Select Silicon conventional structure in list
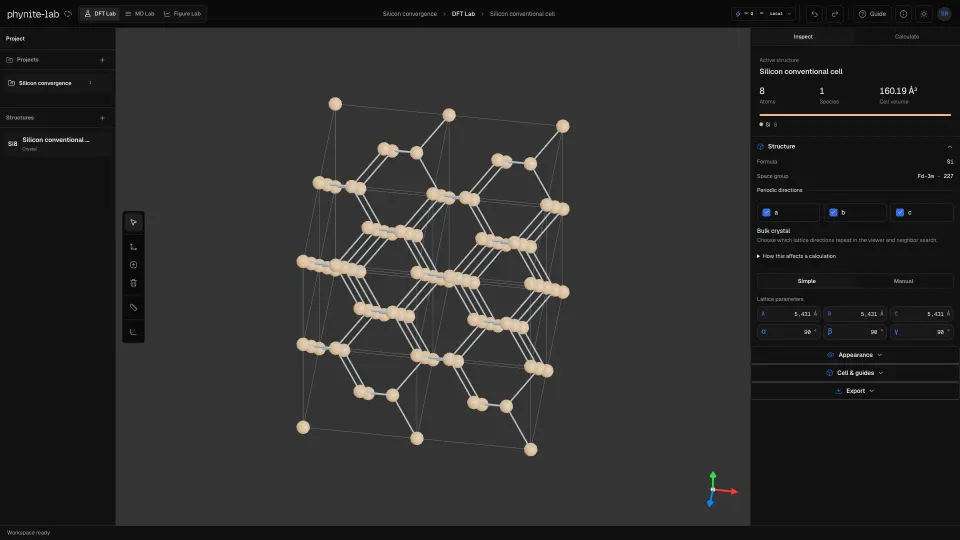Image resolution: width=960 pixels, height=540 pixels. (x=57, y=143)
